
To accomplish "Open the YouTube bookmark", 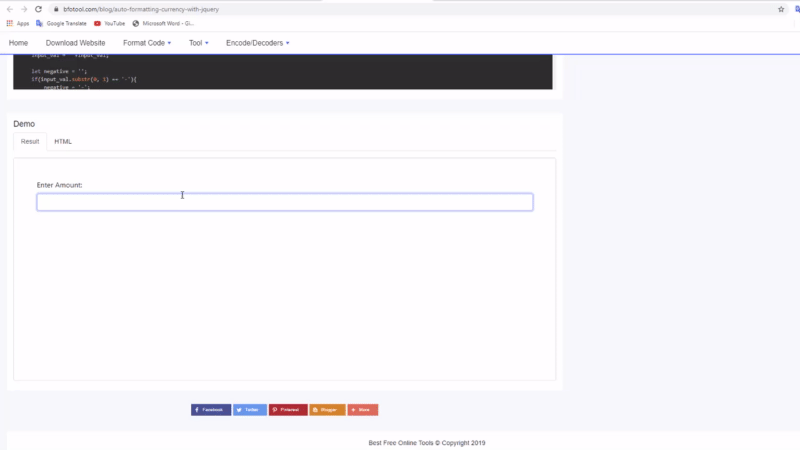I will click(x=110, y=23).
